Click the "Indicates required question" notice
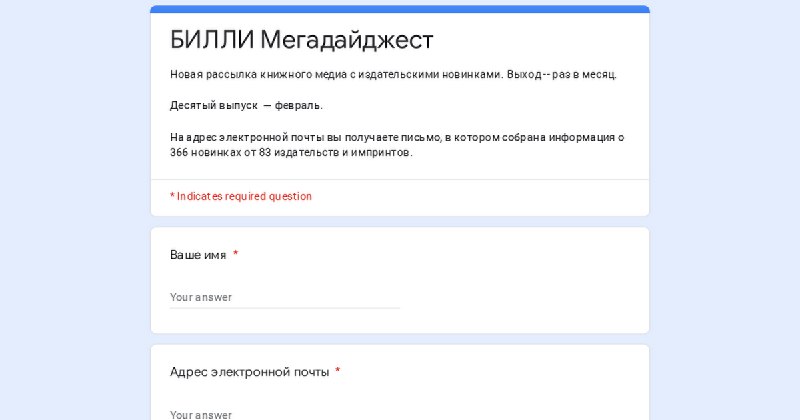The height and width of the screenshot is (420, 800). pyautogui.click(x=241, y=196)
